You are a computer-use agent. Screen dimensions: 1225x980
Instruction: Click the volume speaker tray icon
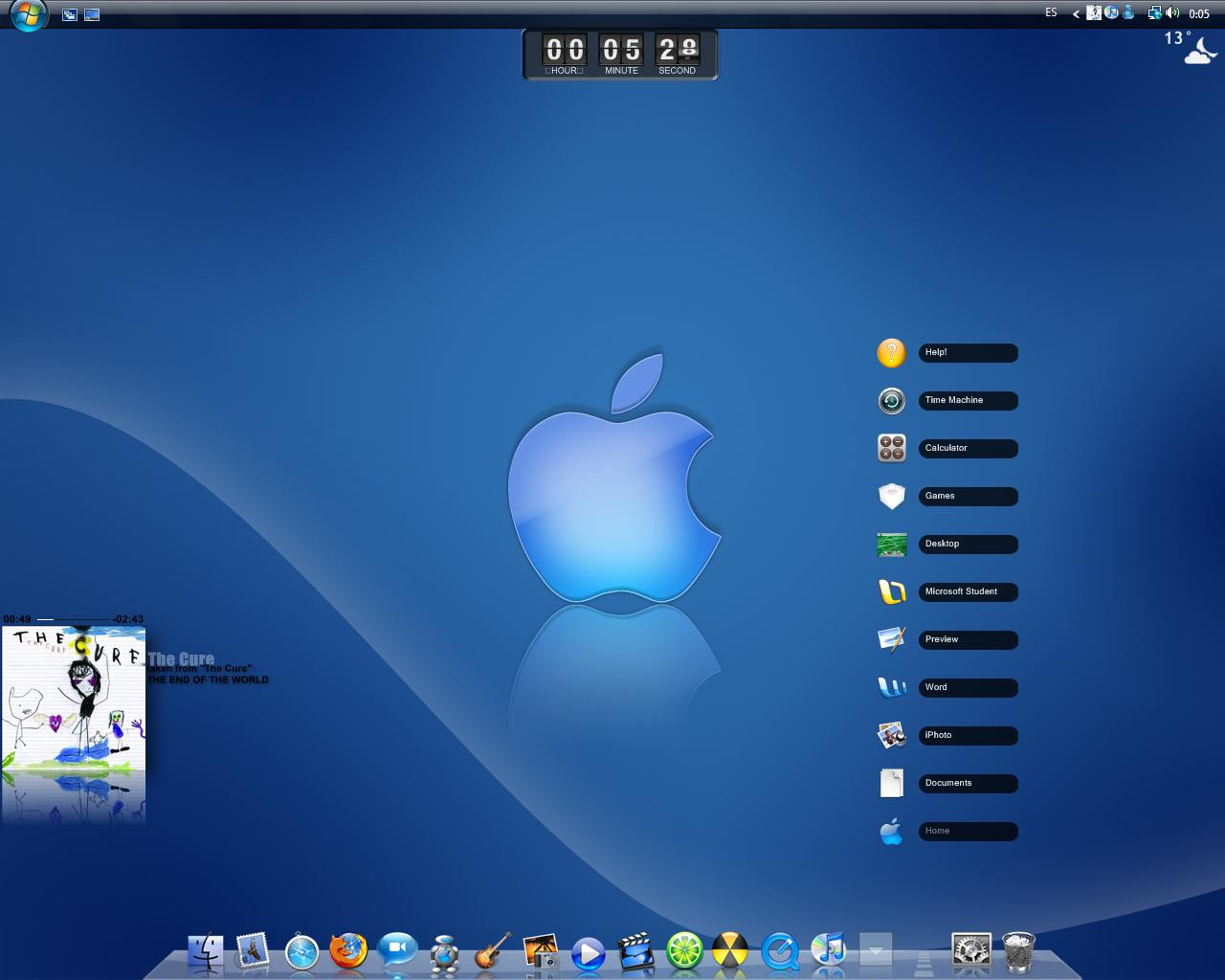(x=1171, y=13)
